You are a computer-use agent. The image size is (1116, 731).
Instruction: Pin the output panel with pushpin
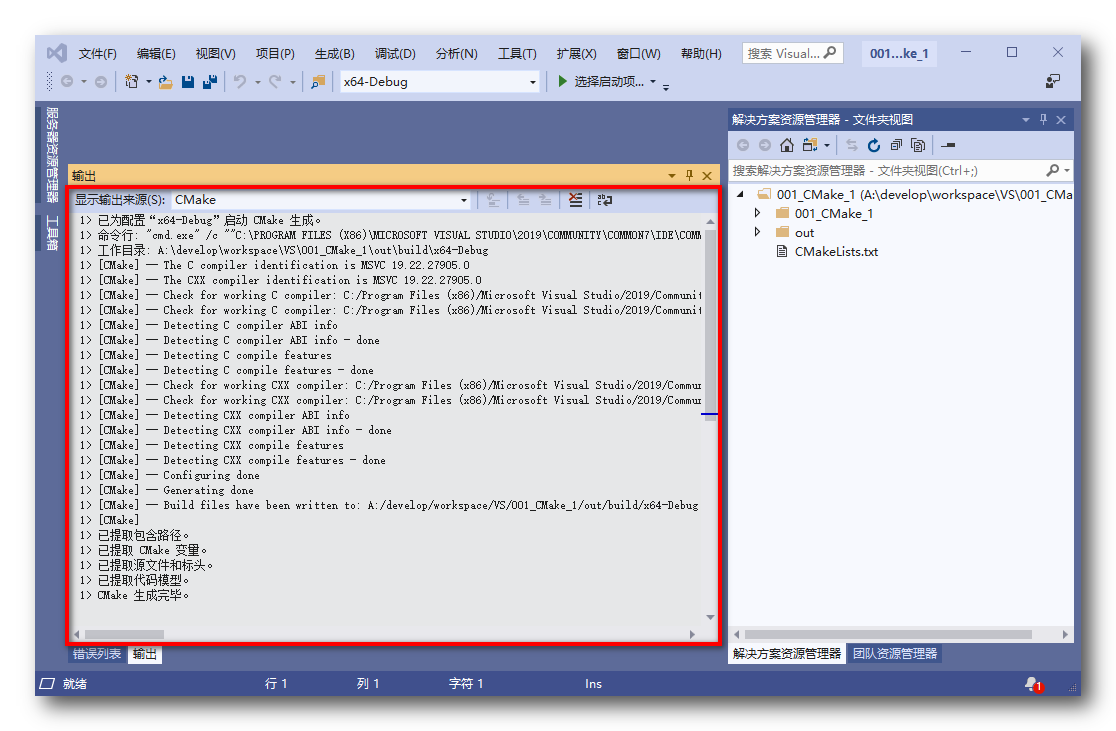click(x=690, y=175)
